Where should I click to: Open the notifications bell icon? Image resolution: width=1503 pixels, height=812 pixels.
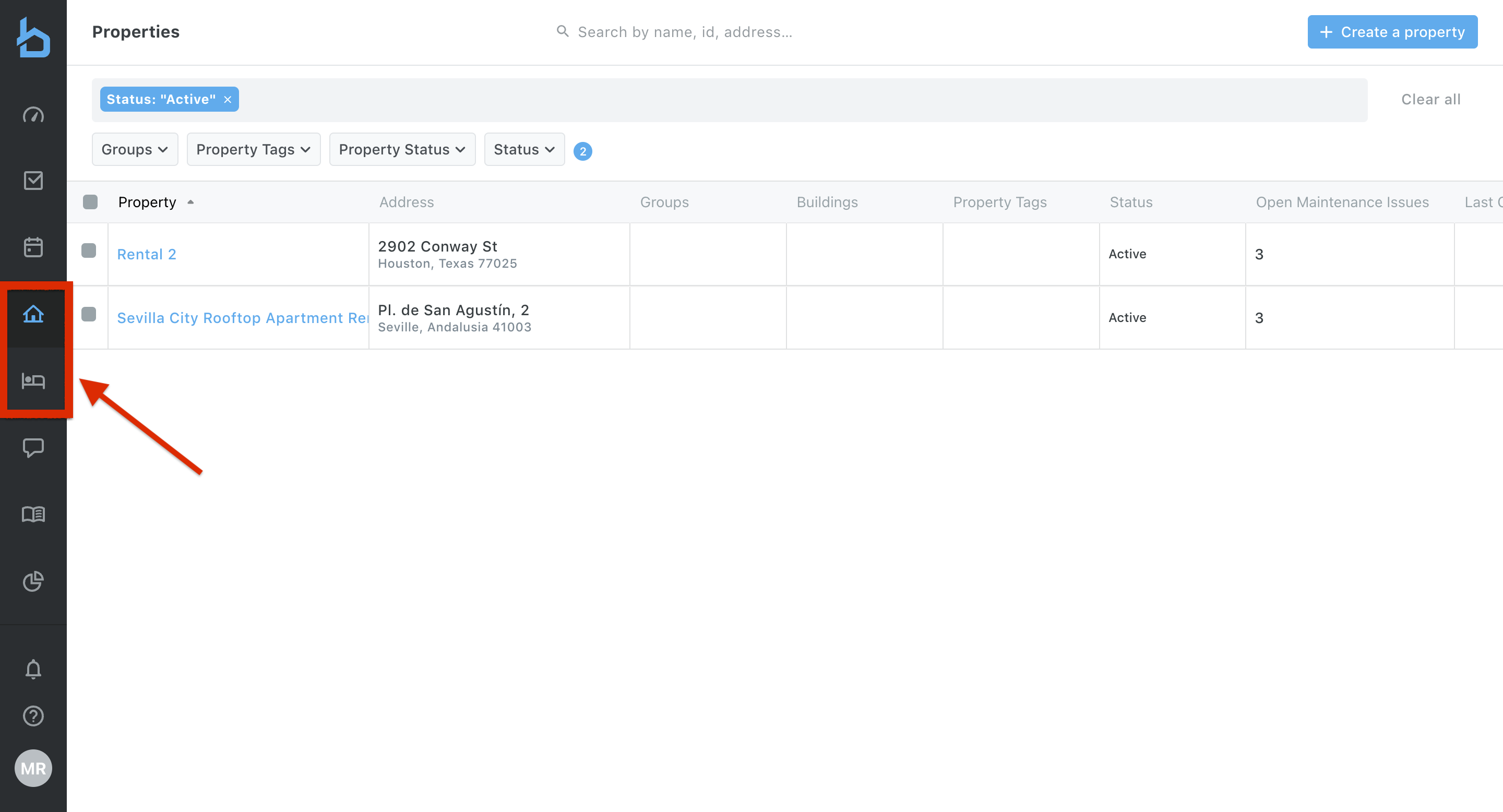[x=33, y=668]
